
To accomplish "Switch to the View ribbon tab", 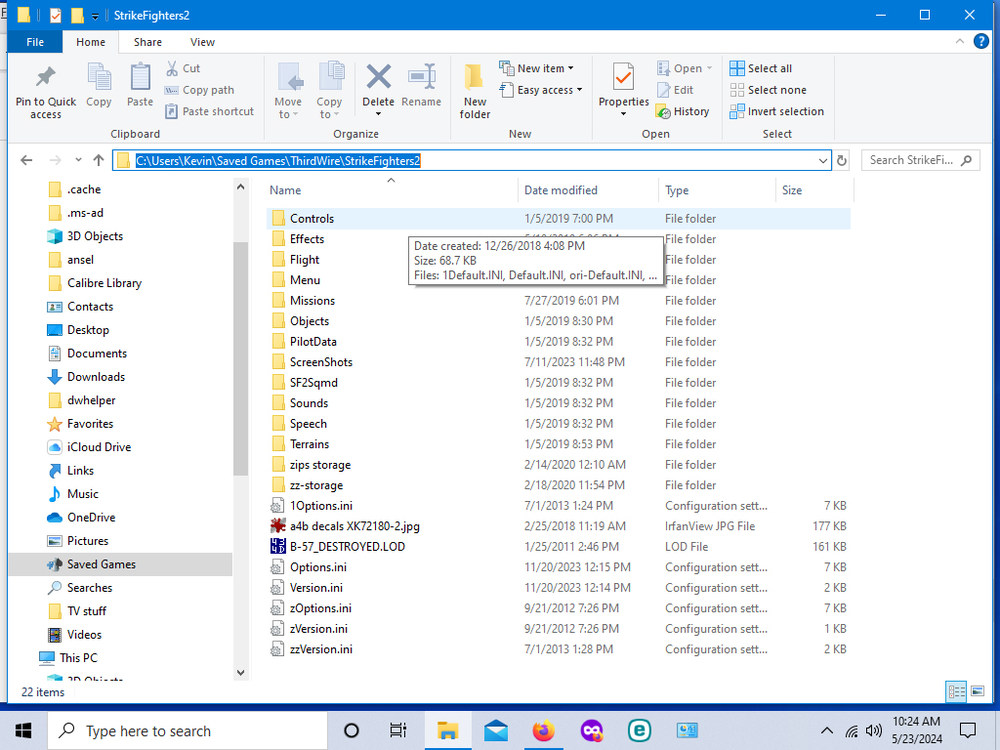I will (x=202, y=42).
